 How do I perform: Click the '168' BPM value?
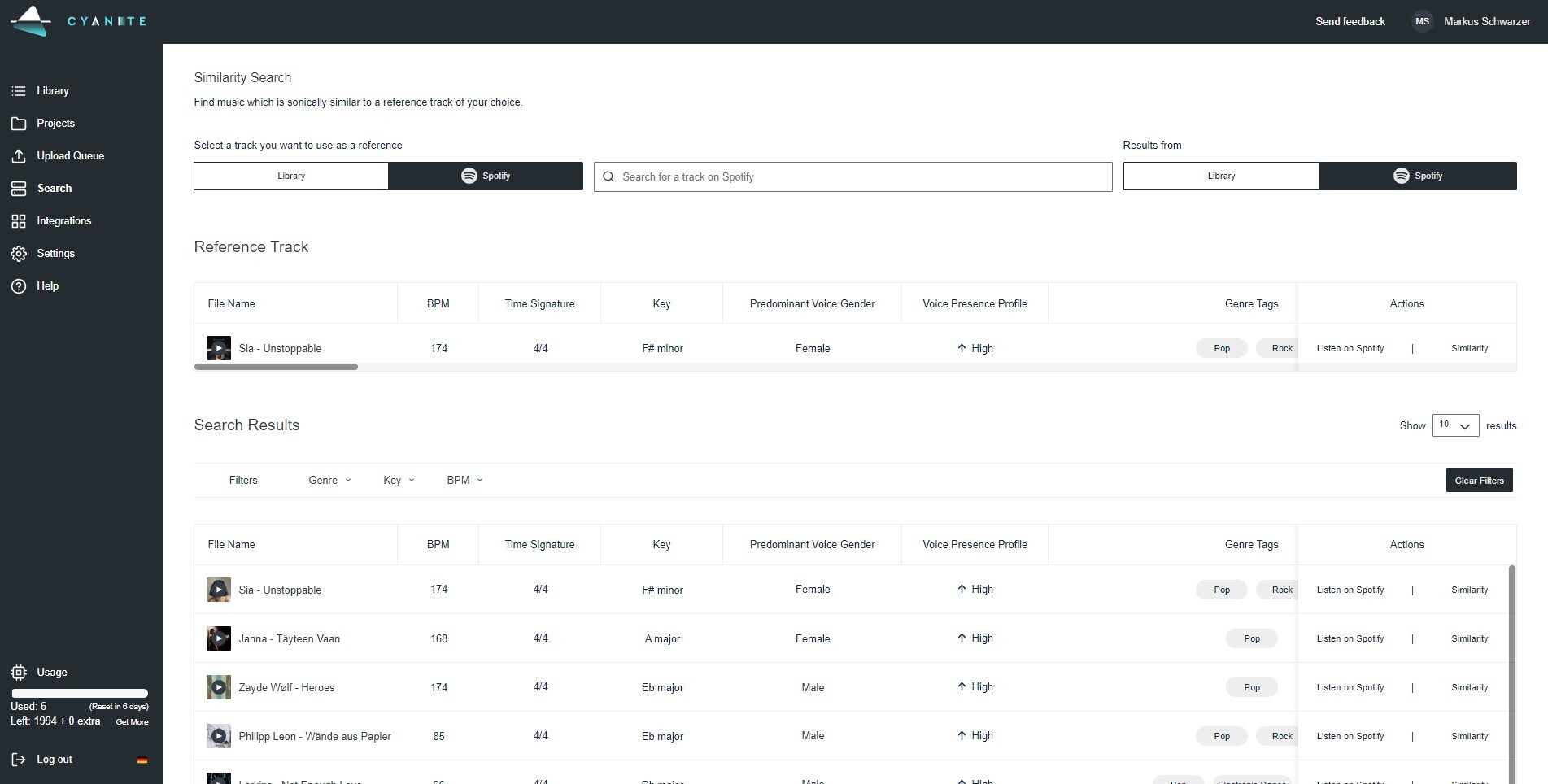(438, 638)
